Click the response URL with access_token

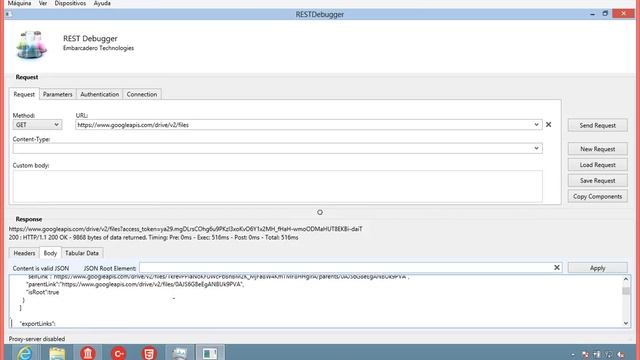click(185, 229)
